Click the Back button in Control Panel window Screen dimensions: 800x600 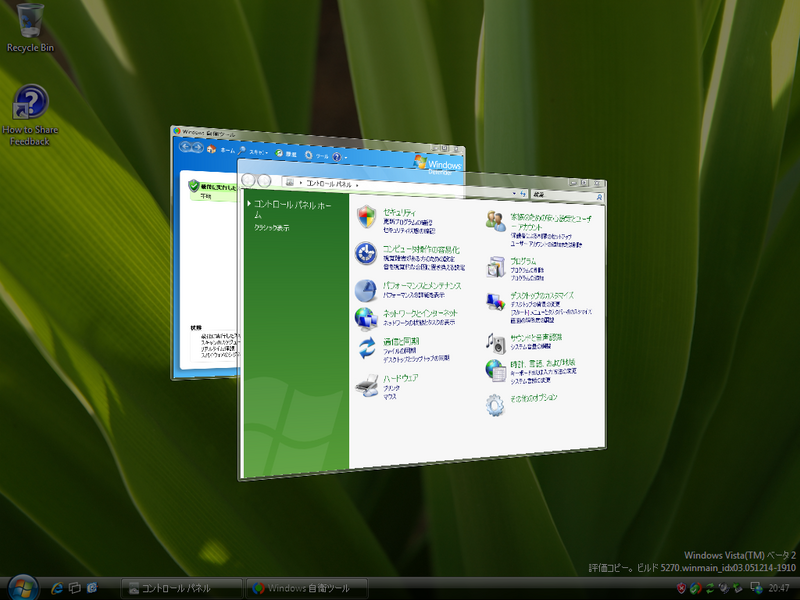[248, 180]
